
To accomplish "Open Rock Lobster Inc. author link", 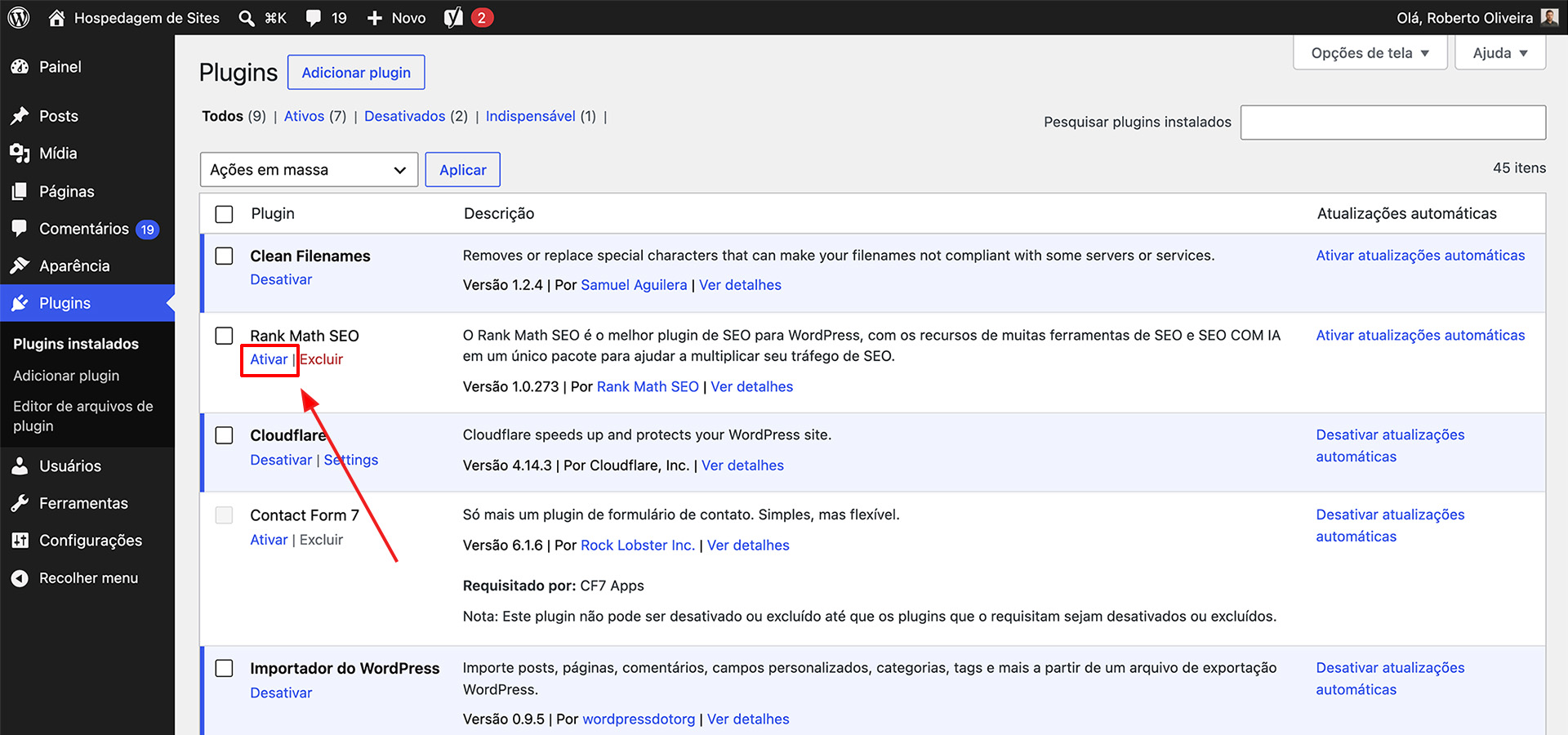I will click(x=638, y=545).
